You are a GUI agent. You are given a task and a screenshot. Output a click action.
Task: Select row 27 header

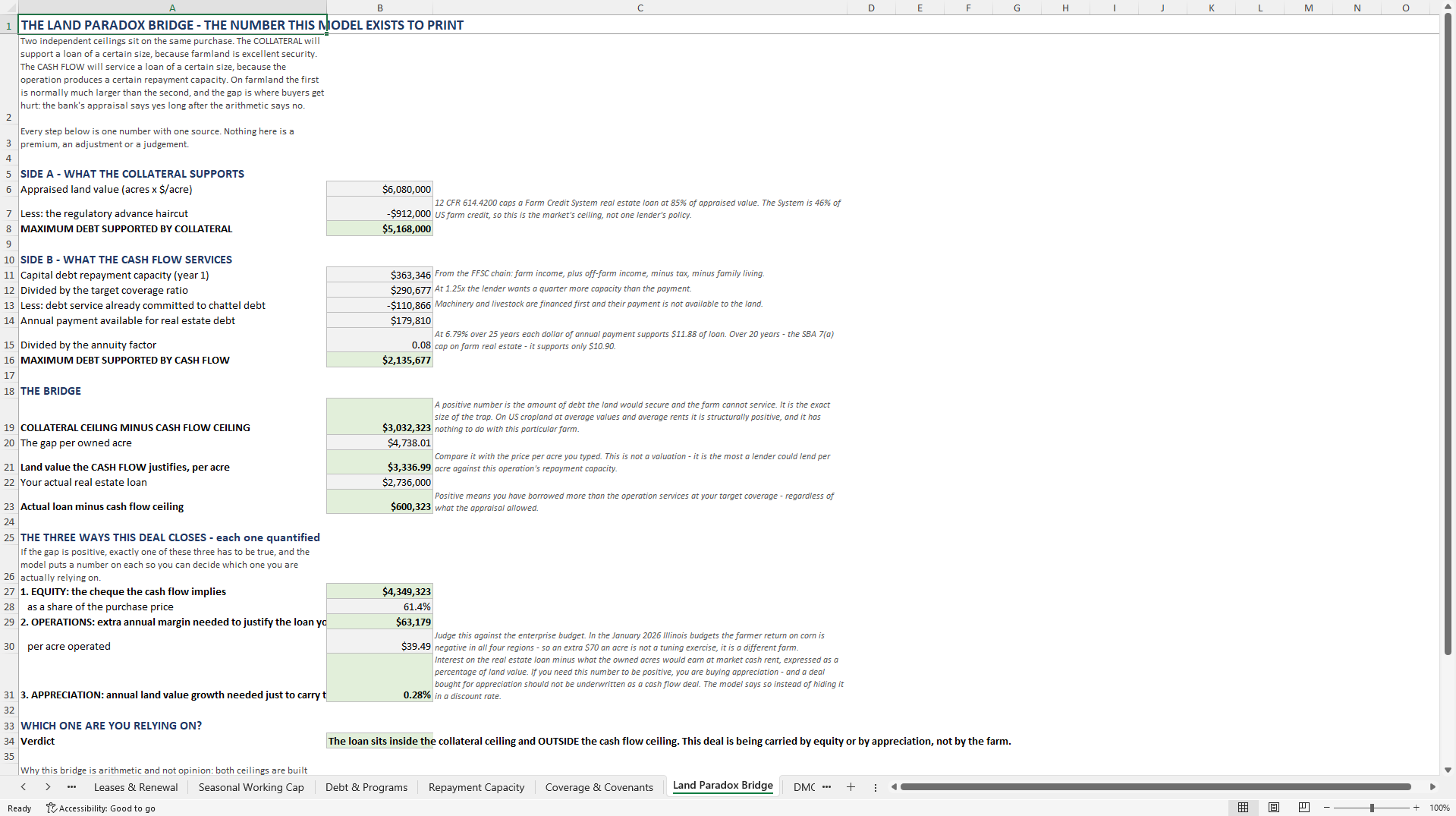9,591
